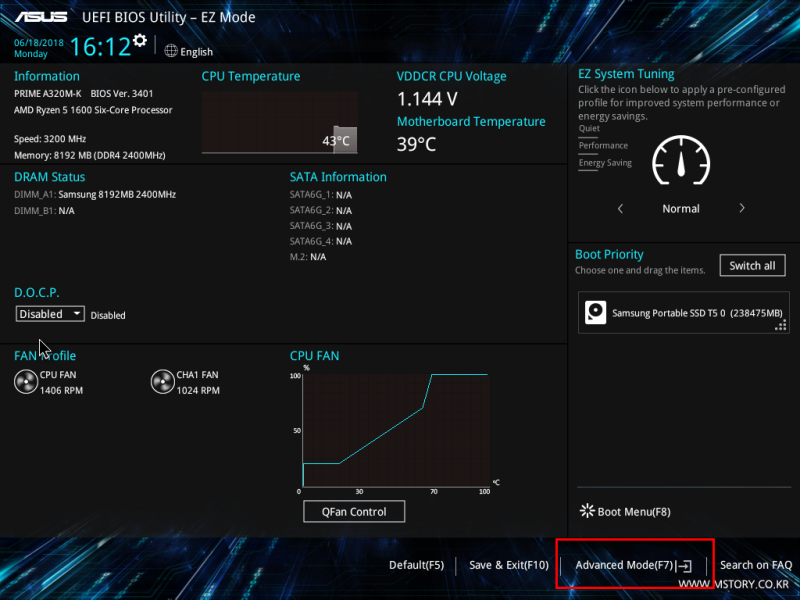Click the Advanced Mode exit arrow icon

[x=684, y=566]
